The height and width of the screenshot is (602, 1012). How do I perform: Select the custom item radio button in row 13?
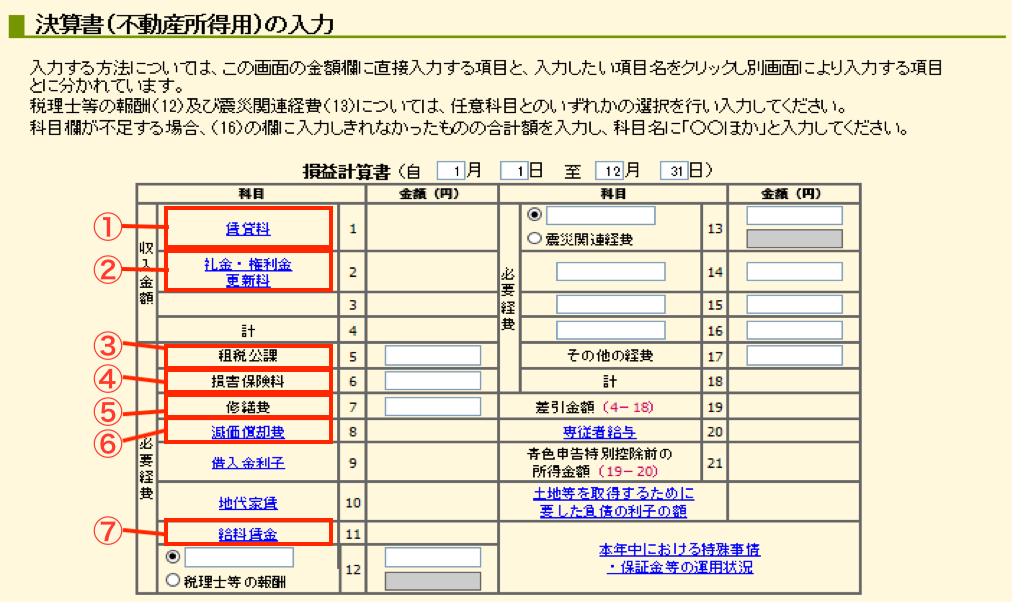click(x=534, y=214)
